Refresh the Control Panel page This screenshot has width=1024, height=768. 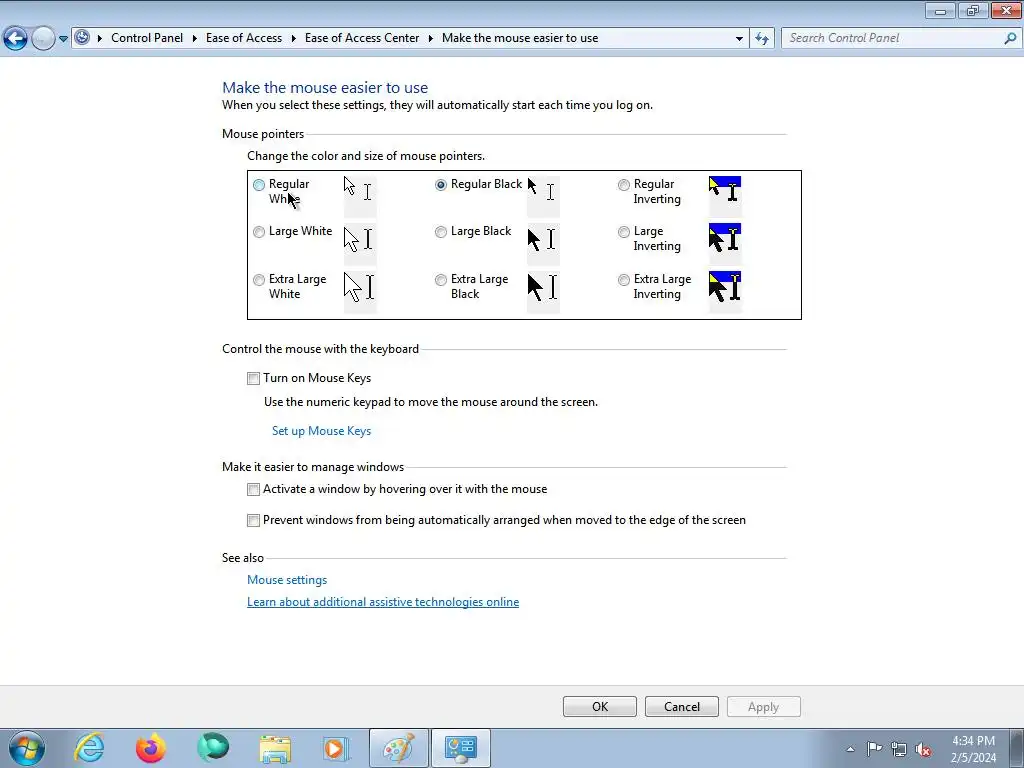tap(762, 39)
